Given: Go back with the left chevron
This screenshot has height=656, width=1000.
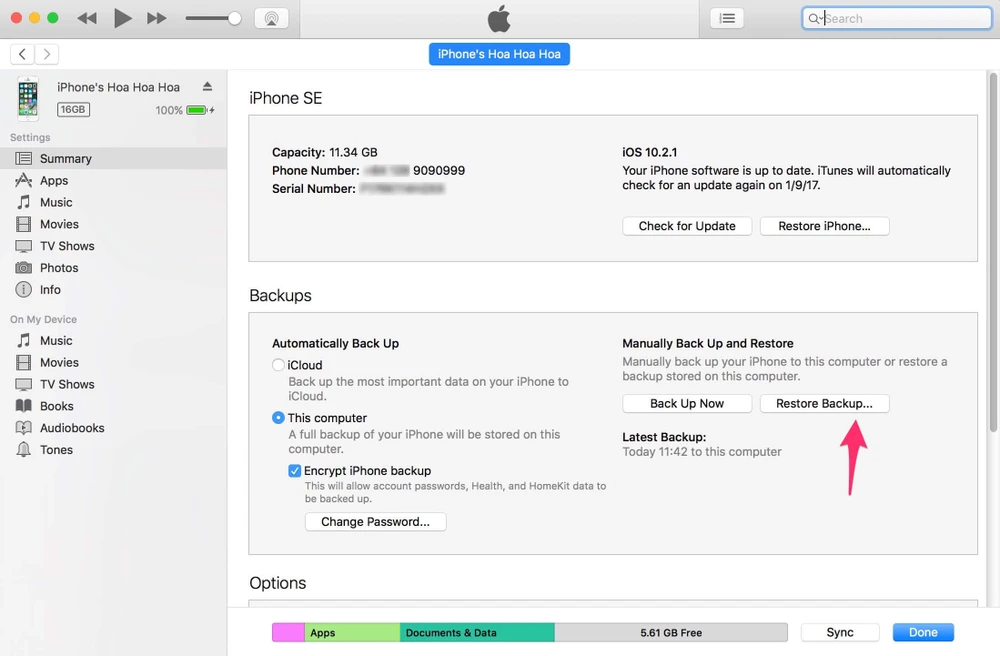Looking at the screenshot, I should pyautogui.click(x=23, y=54).
